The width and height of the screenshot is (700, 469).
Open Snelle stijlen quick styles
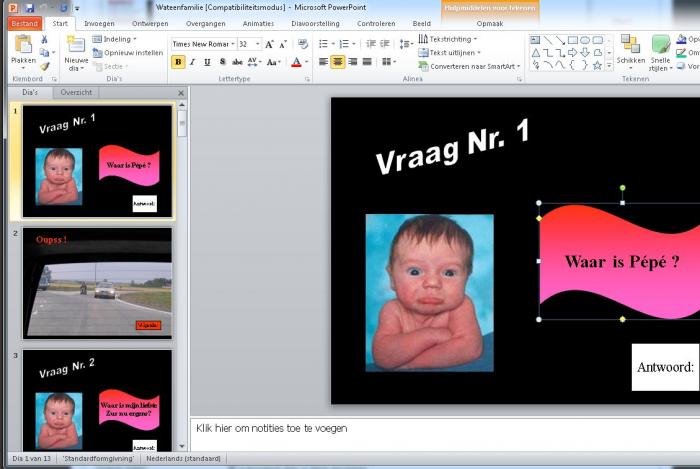660,53
